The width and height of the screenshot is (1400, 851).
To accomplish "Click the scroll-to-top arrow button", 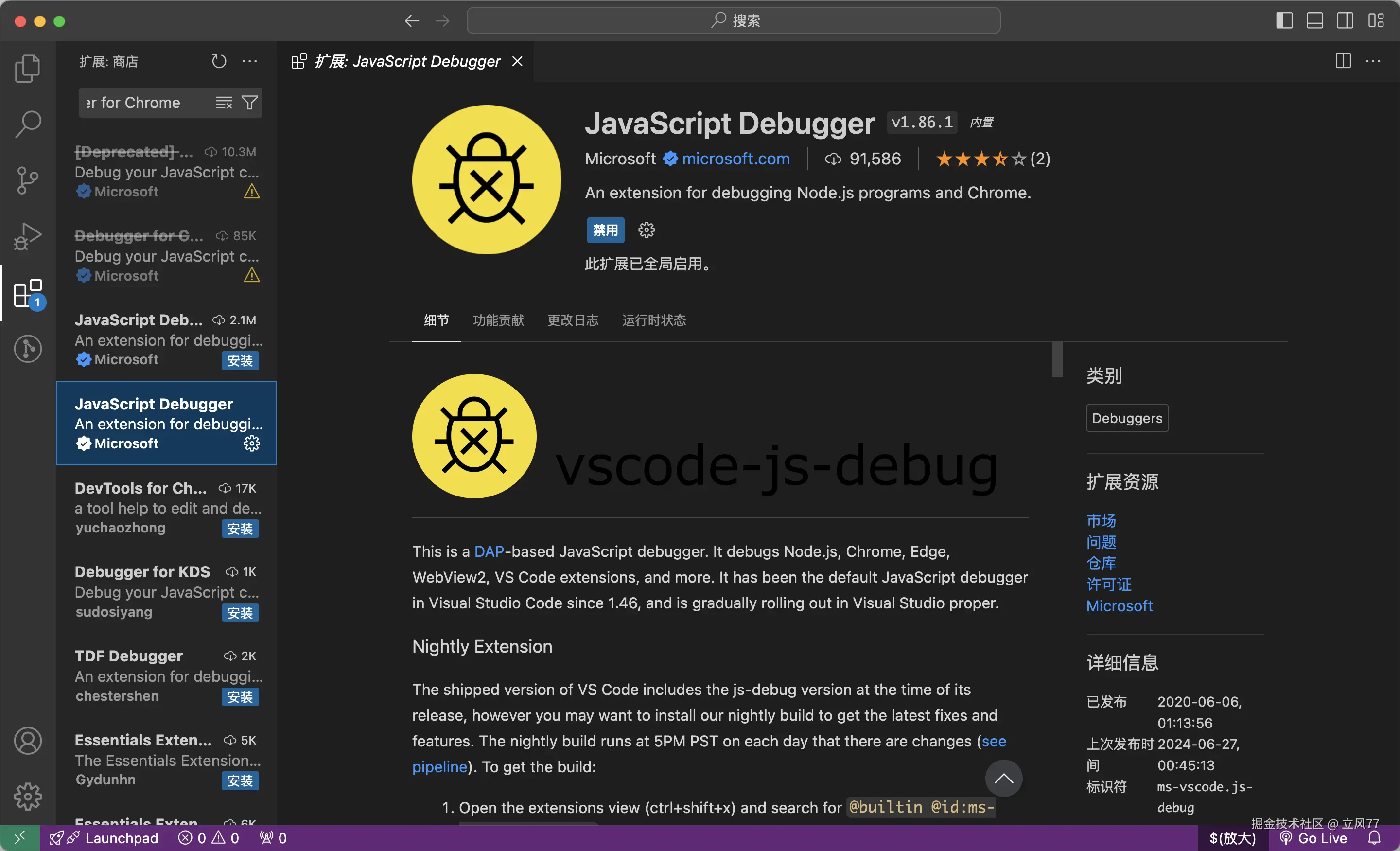I will tap(1003, 778).
